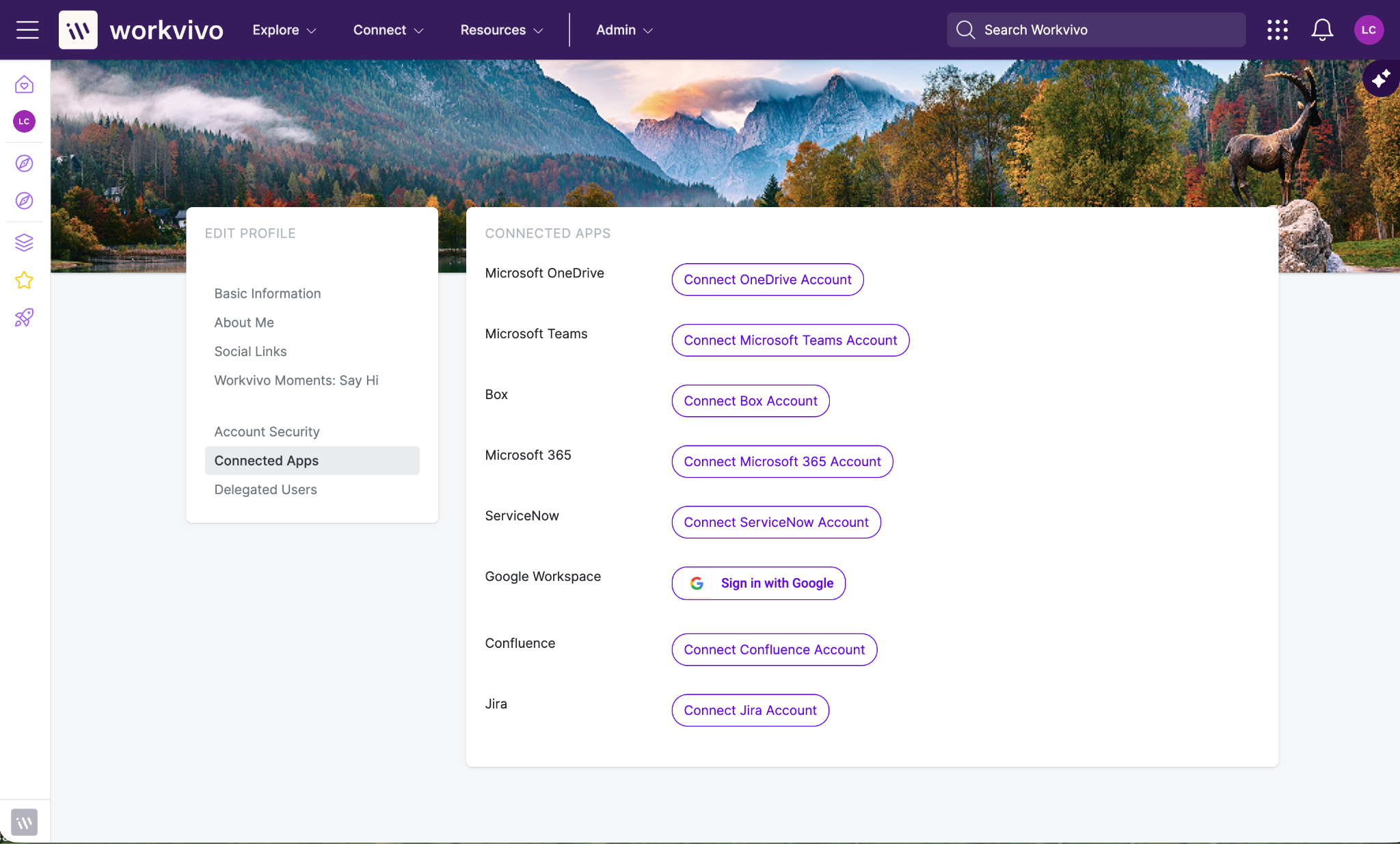Click Connect Confluence Account
The width and height of the screenshot is (1400, 844).
[775, 650]
